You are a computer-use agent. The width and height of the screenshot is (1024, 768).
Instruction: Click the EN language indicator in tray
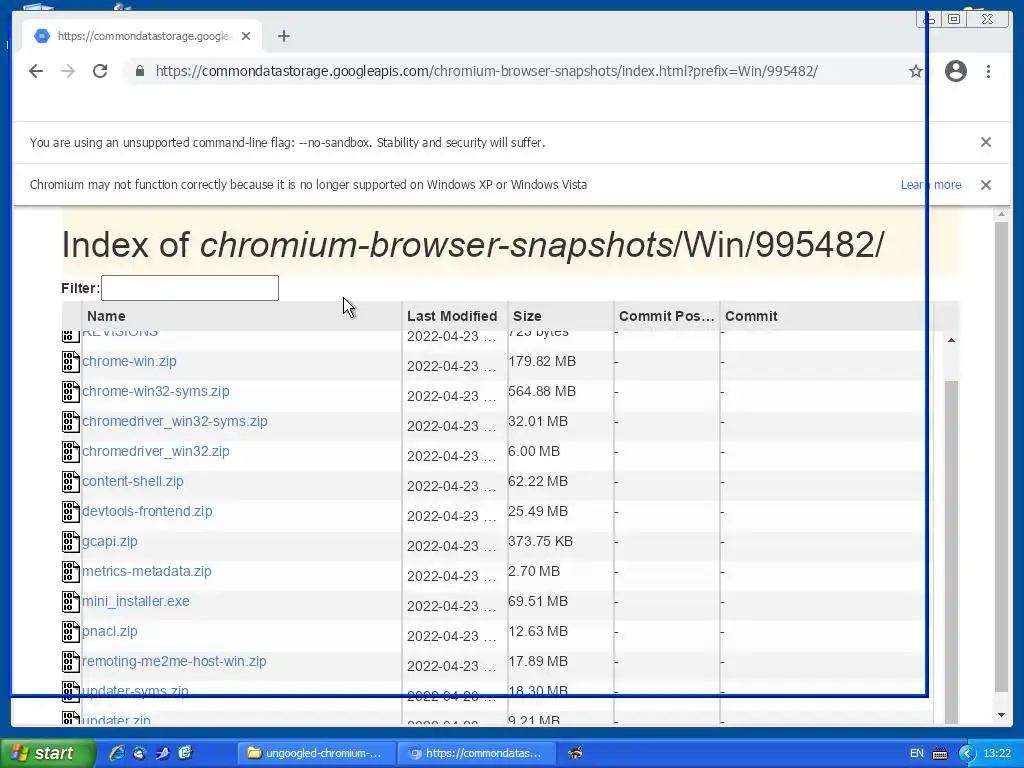(x=917, y=753)
